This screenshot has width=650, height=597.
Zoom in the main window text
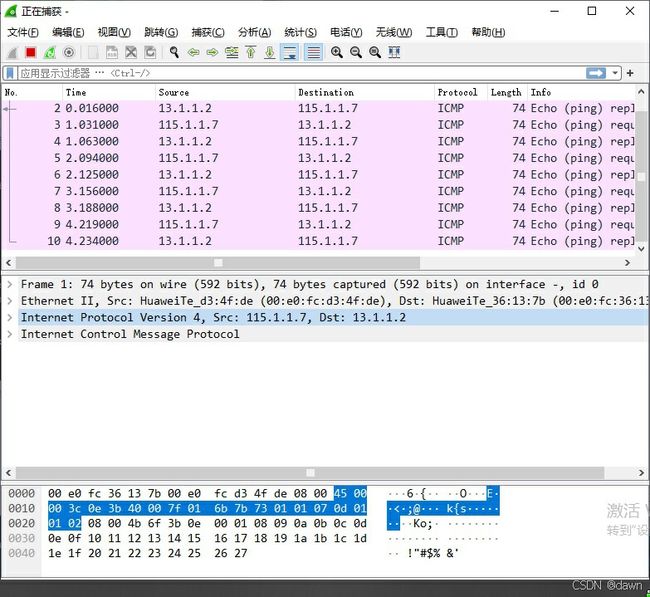337,53
